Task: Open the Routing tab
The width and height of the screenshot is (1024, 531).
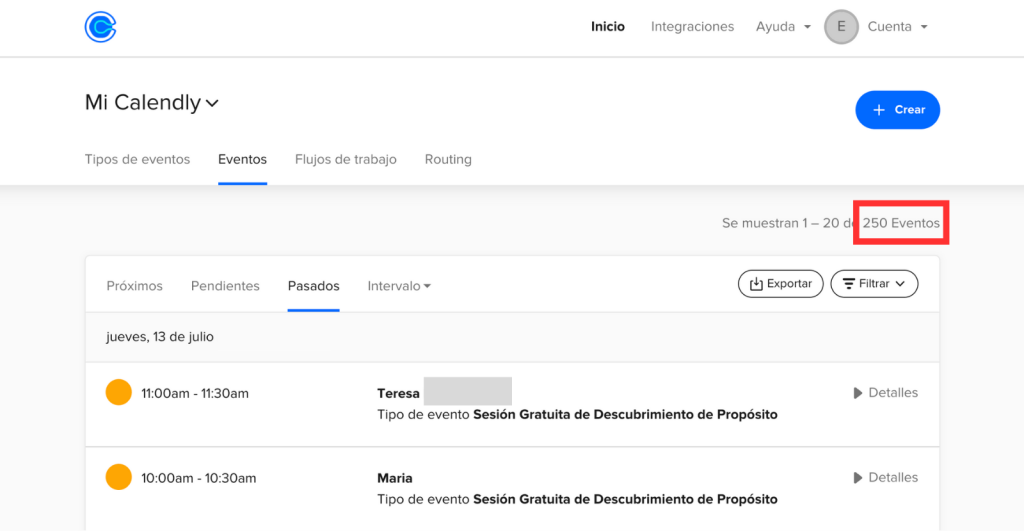Action: pos(448,159)
